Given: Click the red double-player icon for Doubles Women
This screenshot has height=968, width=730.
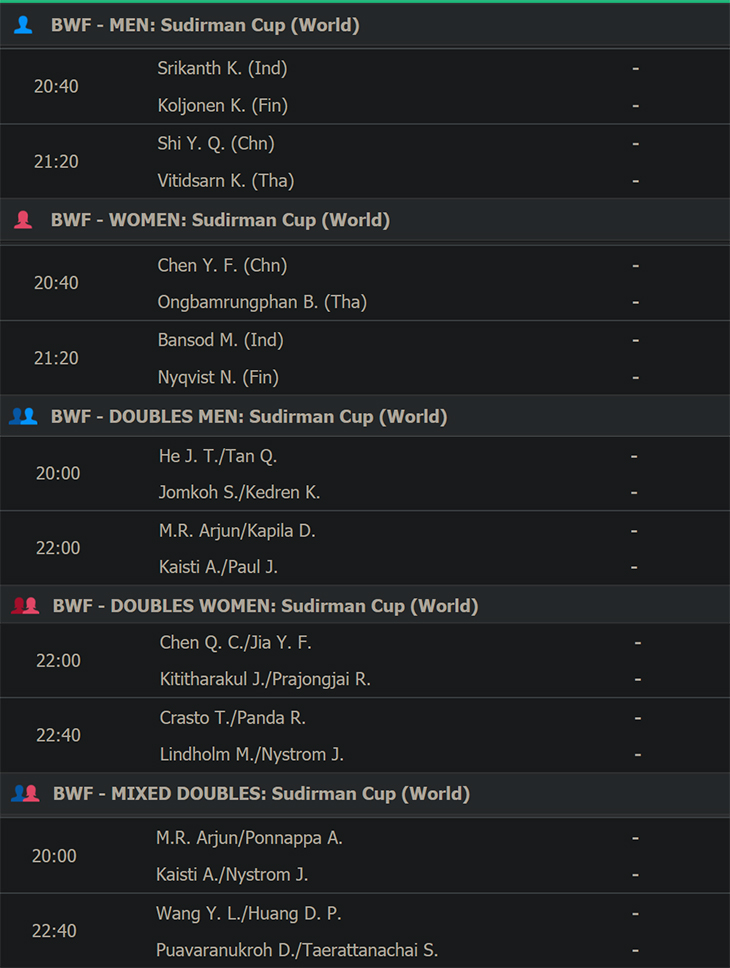Looking at the screenshot, I should [25, 605].
